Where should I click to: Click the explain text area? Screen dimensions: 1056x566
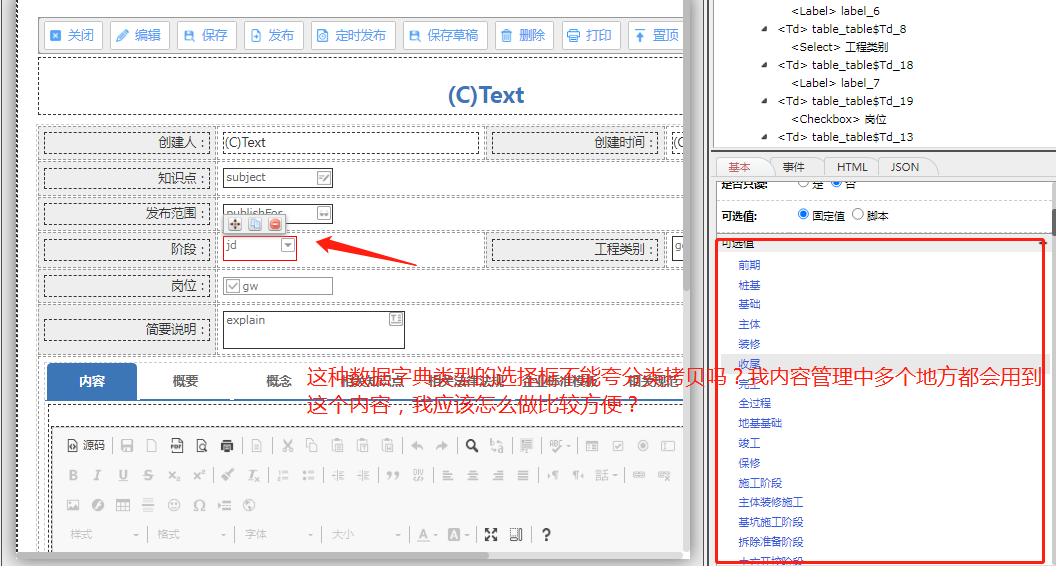pyautogui.click(x=314, y=329)
